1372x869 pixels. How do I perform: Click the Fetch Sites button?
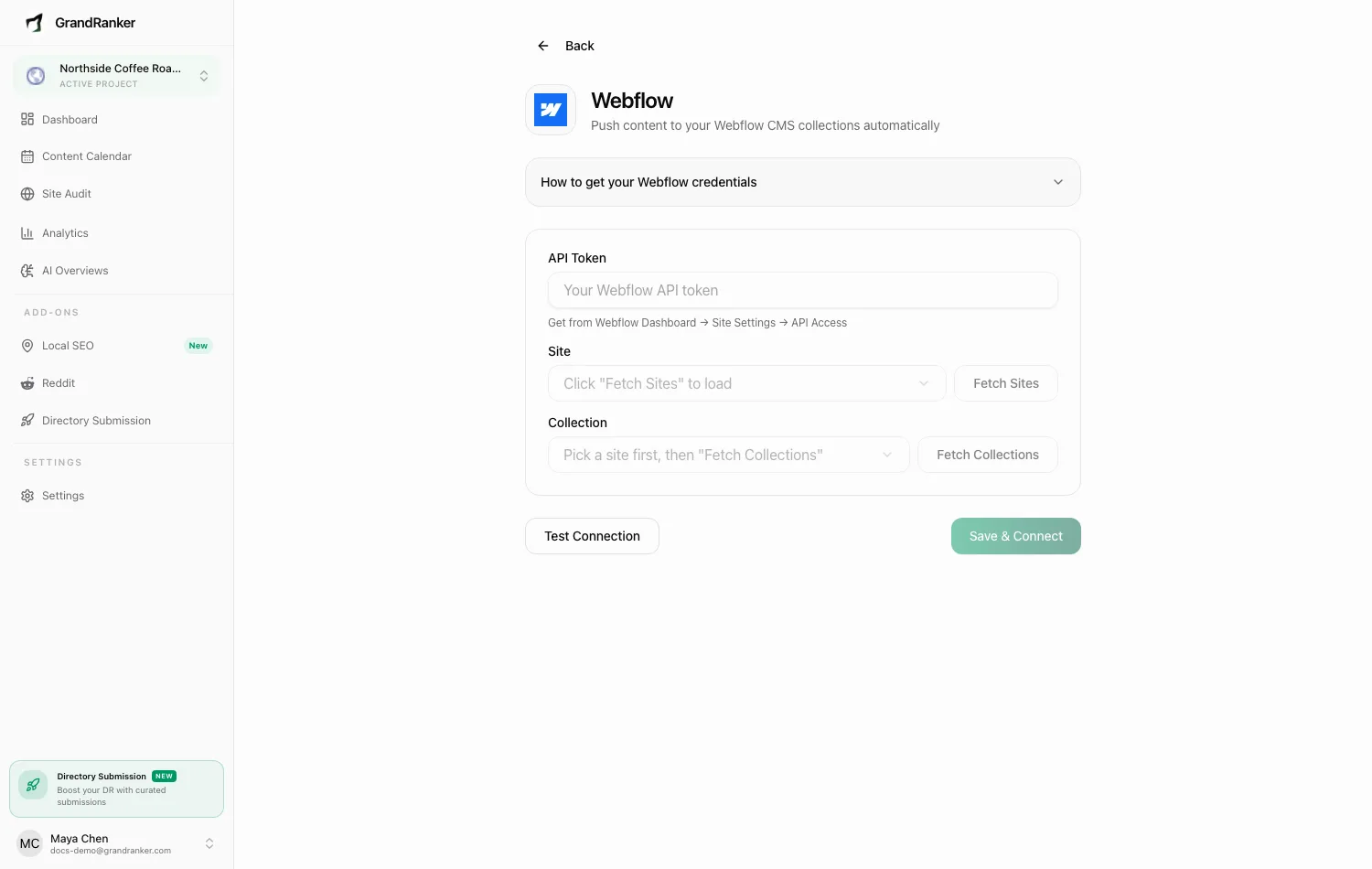coord(1006,383)
